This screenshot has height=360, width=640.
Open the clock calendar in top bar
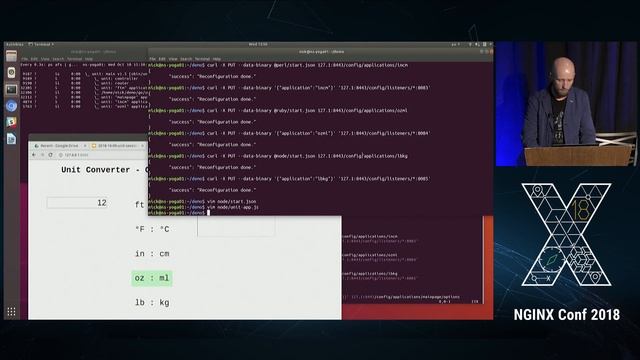tap(258, 44)
